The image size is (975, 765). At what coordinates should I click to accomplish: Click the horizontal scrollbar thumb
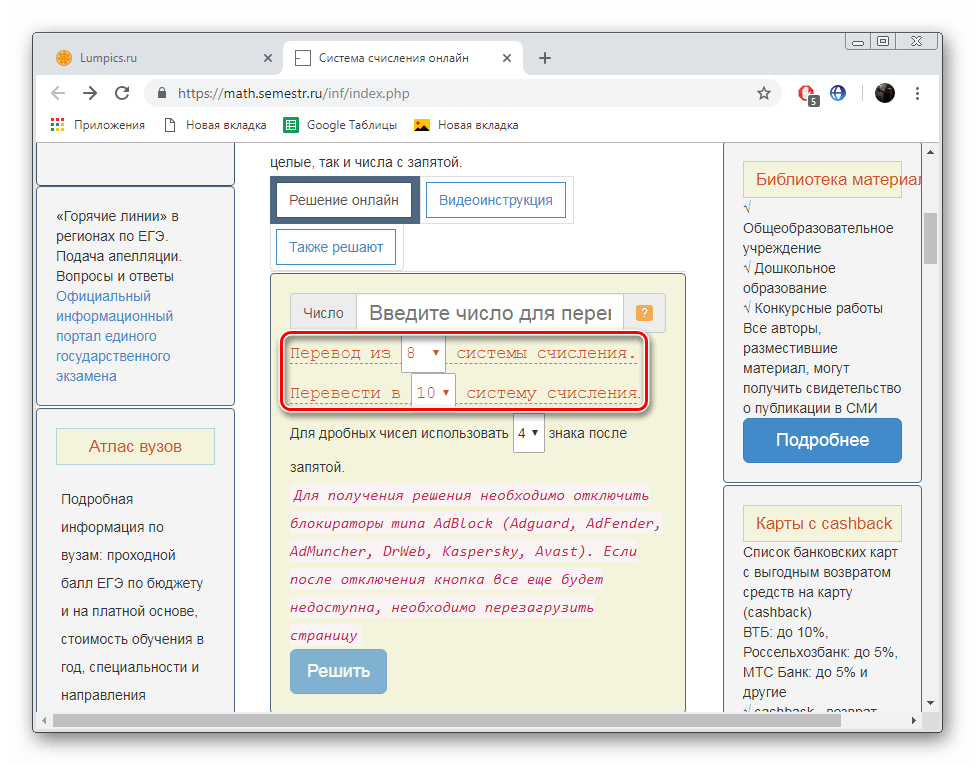446,720
